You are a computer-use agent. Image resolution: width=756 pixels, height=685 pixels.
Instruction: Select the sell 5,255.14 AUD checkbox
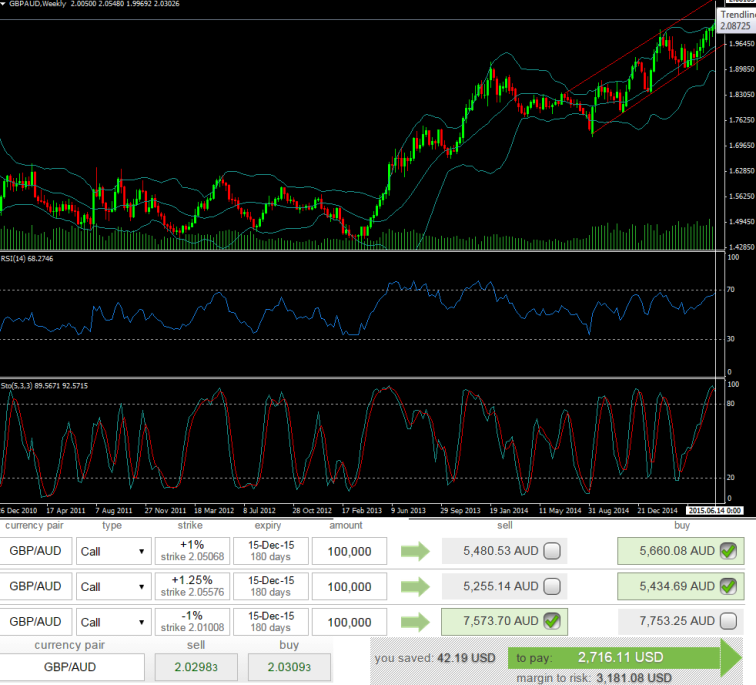point(551,586)
